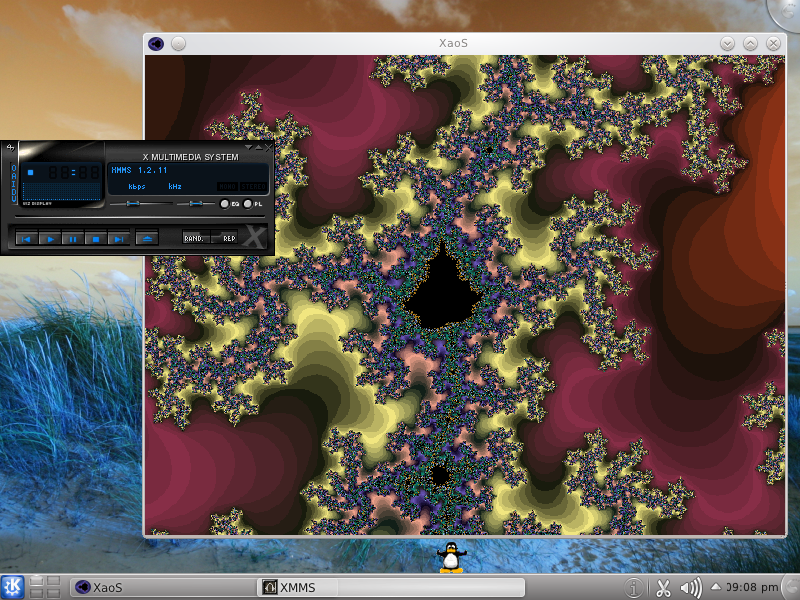Viewport: 800px width, 600px height.
Task: Switch to the XMMS taskbar entry
Action: tap(390, 587)
